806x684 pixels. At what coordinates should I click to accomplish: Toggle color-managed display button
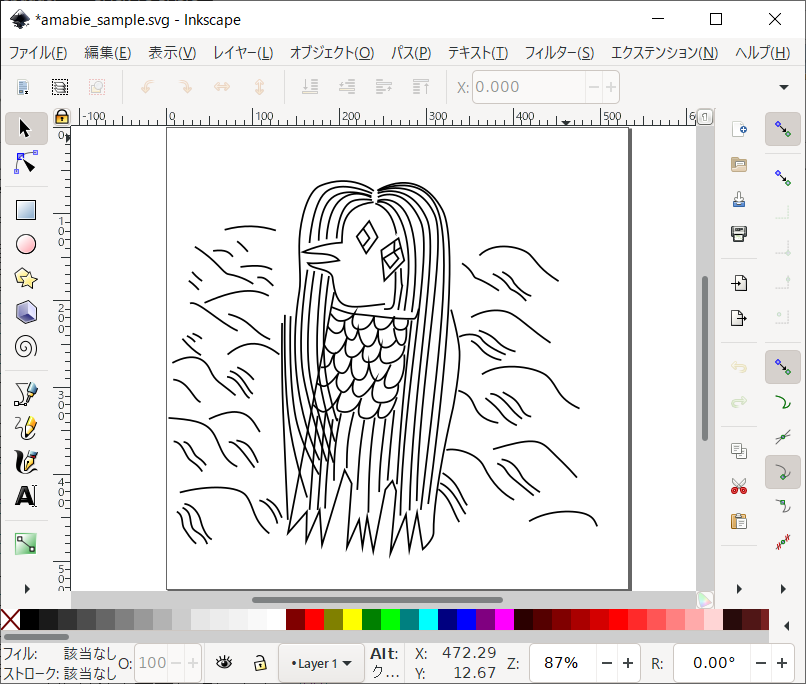point(705,599)
